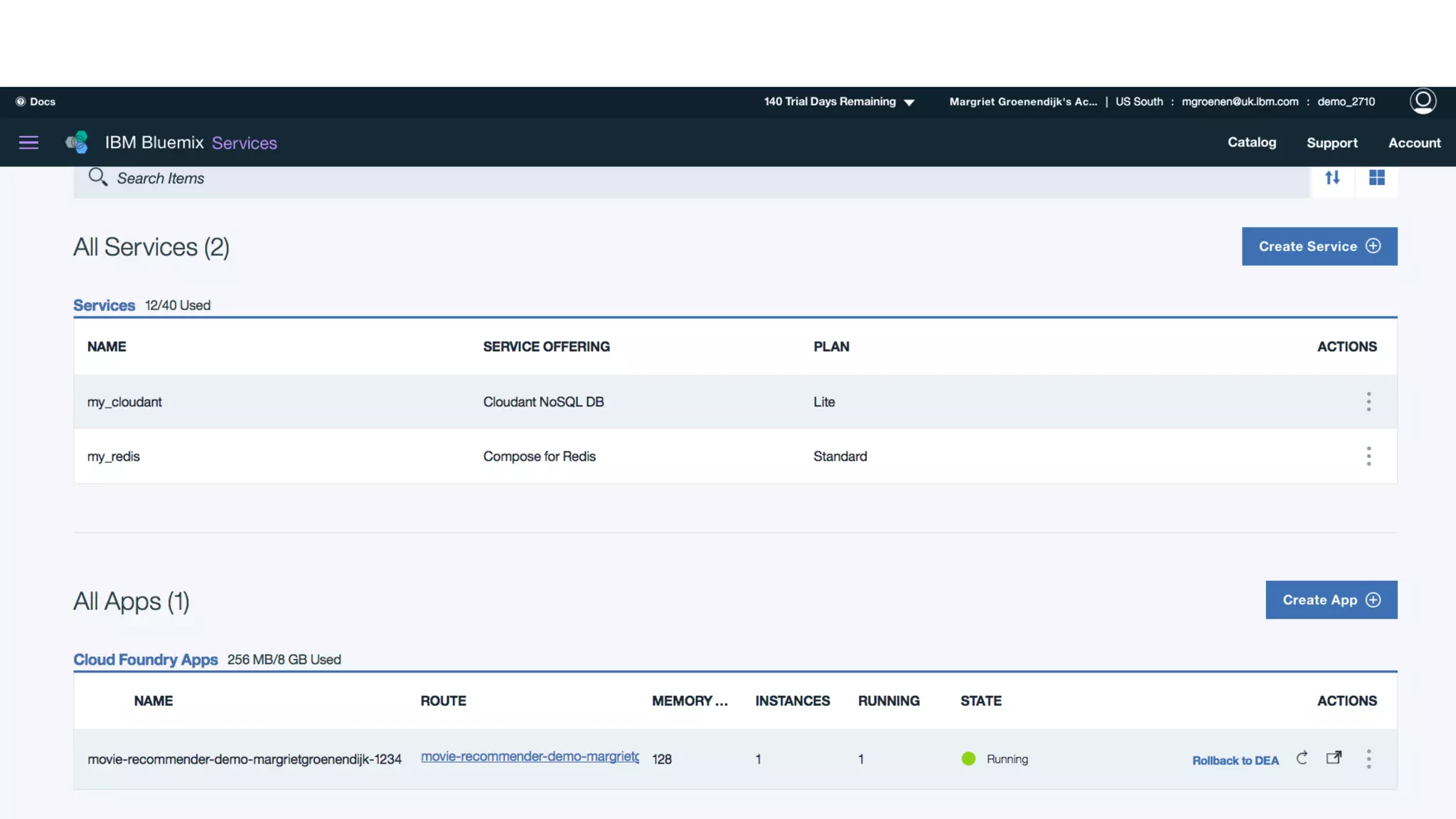
Task: Open app URL external link icon
Action: click(1334, 758)
